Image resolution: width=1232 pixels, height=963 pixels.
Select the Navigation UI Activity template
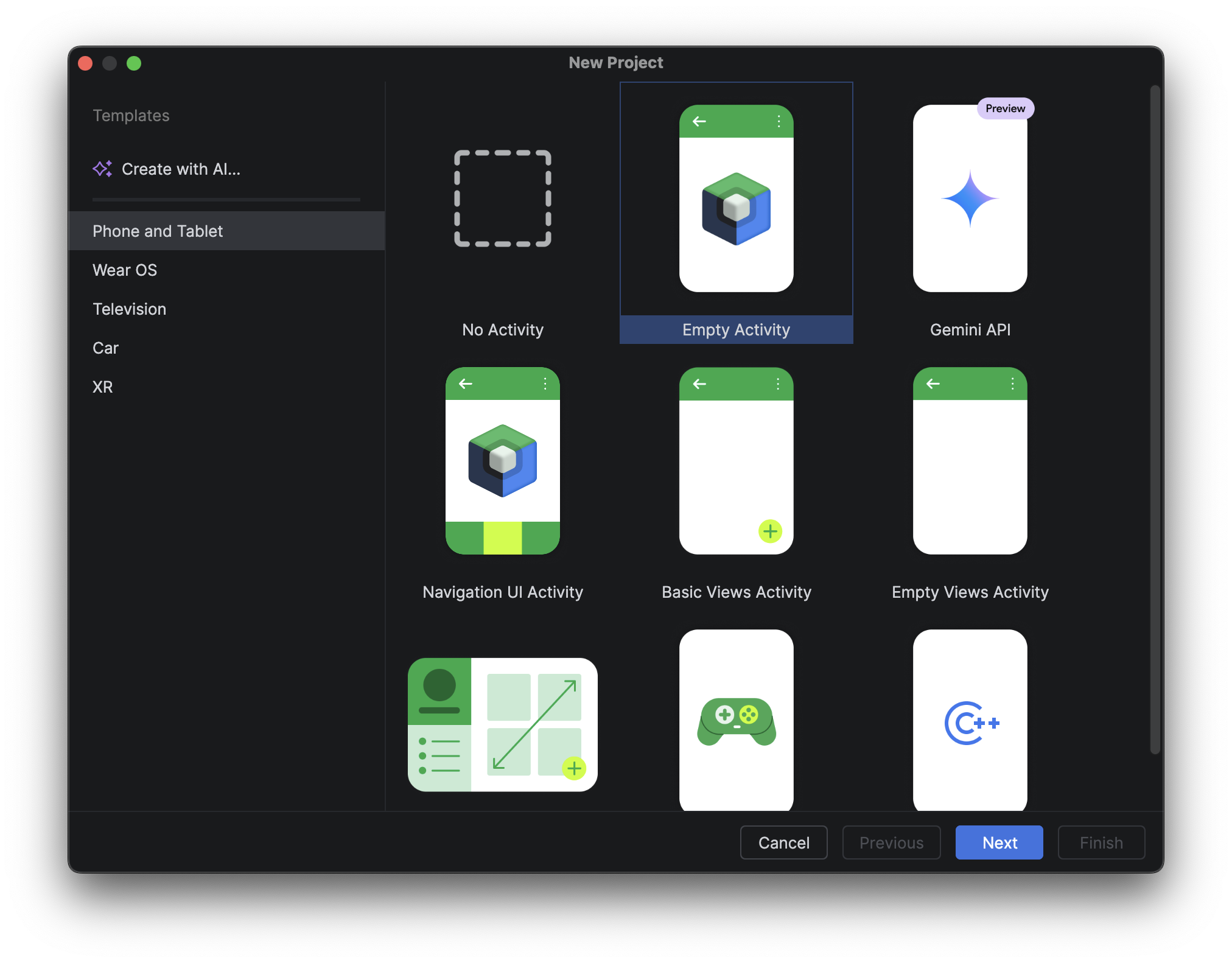click(x=502, y=461)
